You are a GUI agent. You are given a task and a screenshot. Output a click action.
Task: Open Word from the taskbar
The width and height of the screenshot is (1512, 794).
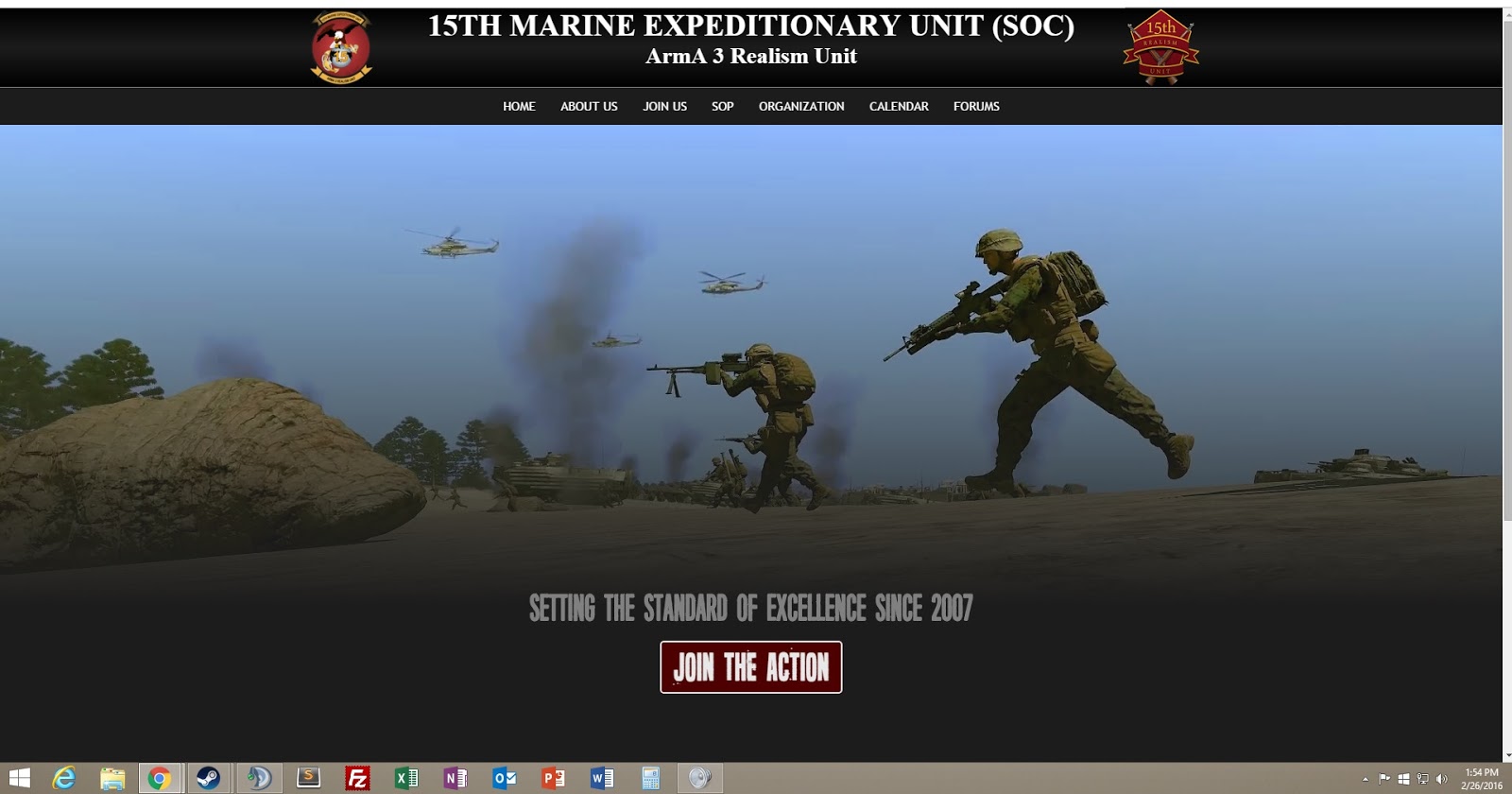602,778
